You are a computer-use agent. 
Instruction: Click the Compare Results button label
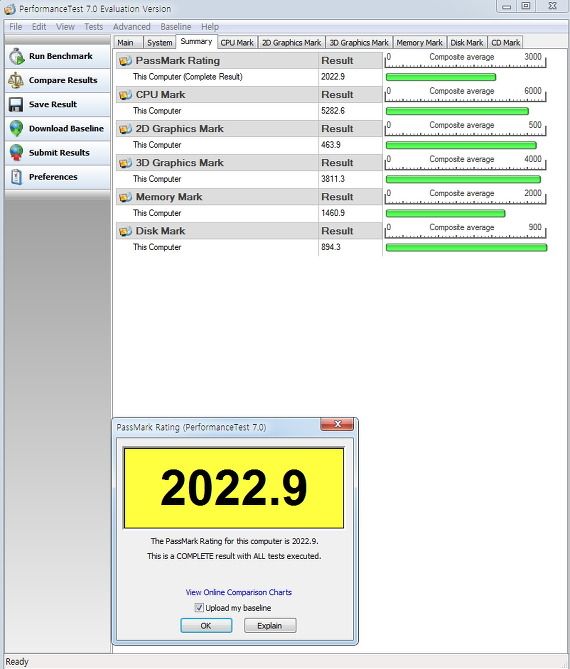point(63,80)
